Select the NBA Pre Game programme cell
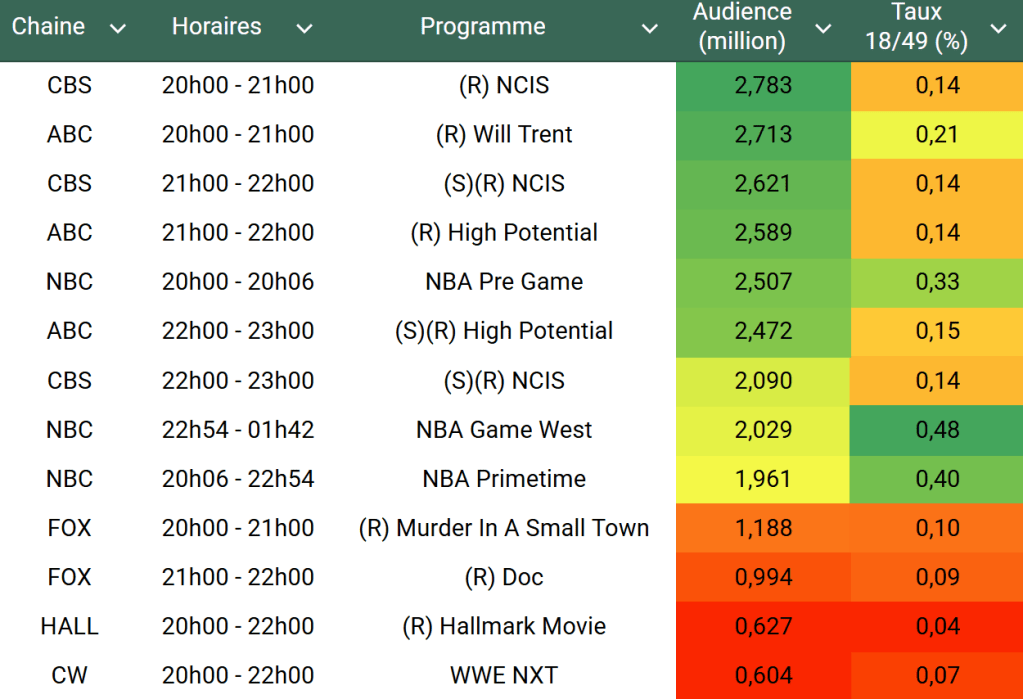The width and height of the screenshot is (1023, 699). point(504,282)
